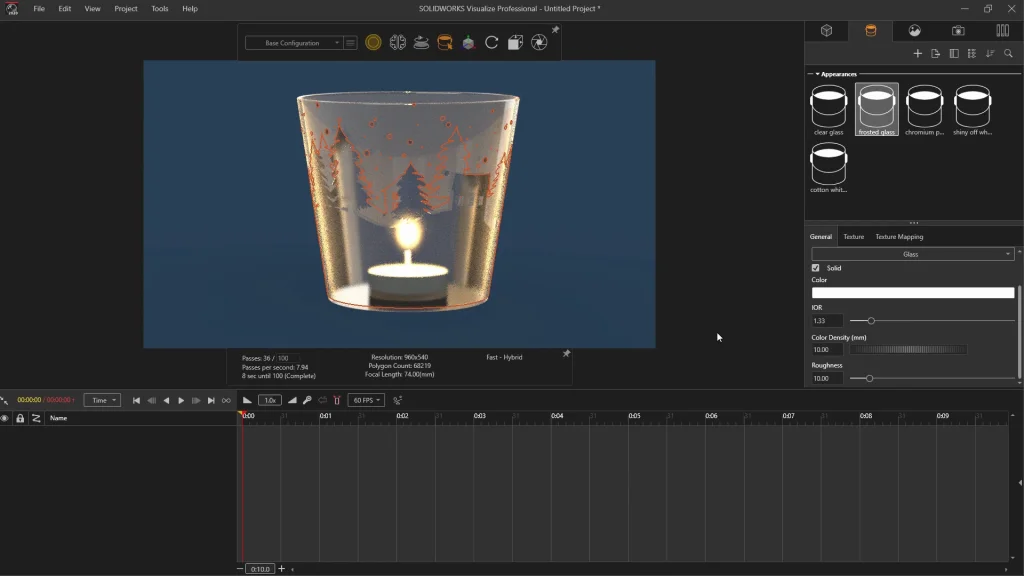Viewport: 1024px width, 576px height.
Task: Open the Render Wizard aperture icon
Action: pyautogui.click(x=539, y=43)
